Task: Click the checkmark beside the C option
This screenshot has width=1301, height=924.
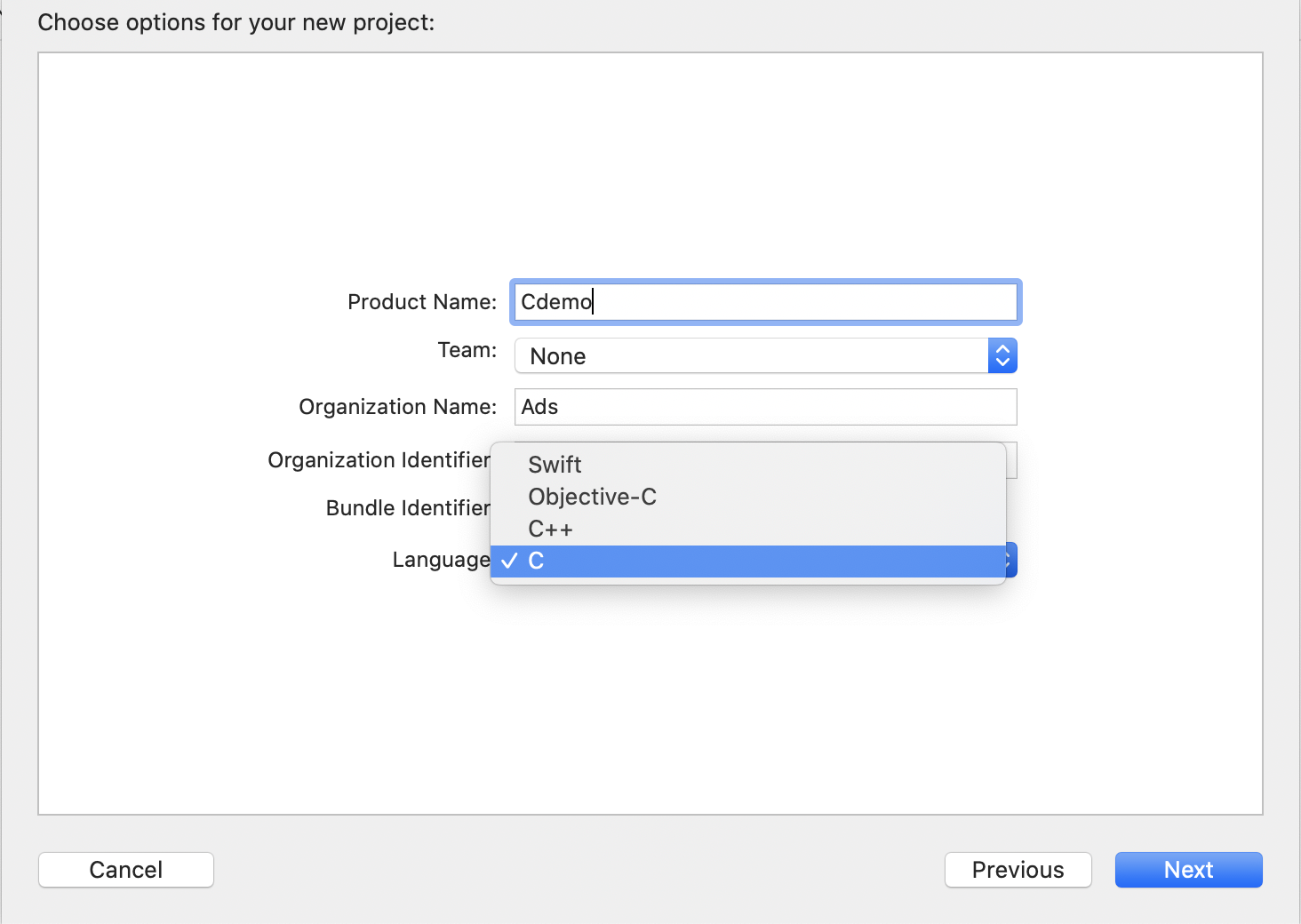Action: 509,562
